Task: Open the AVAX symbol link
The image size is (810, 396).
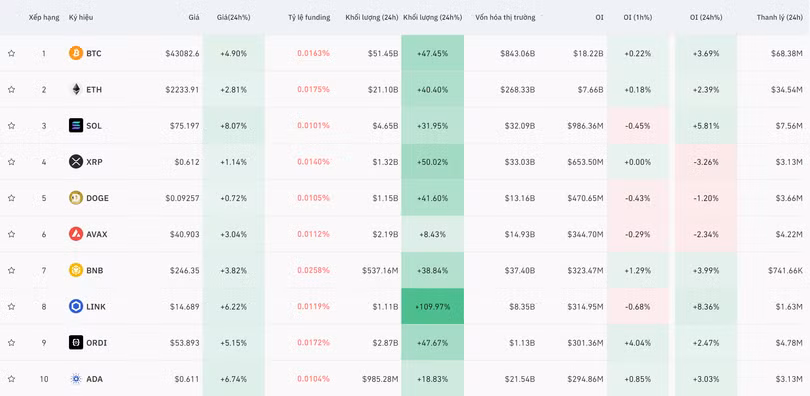Action: click(x=97, y=234)
